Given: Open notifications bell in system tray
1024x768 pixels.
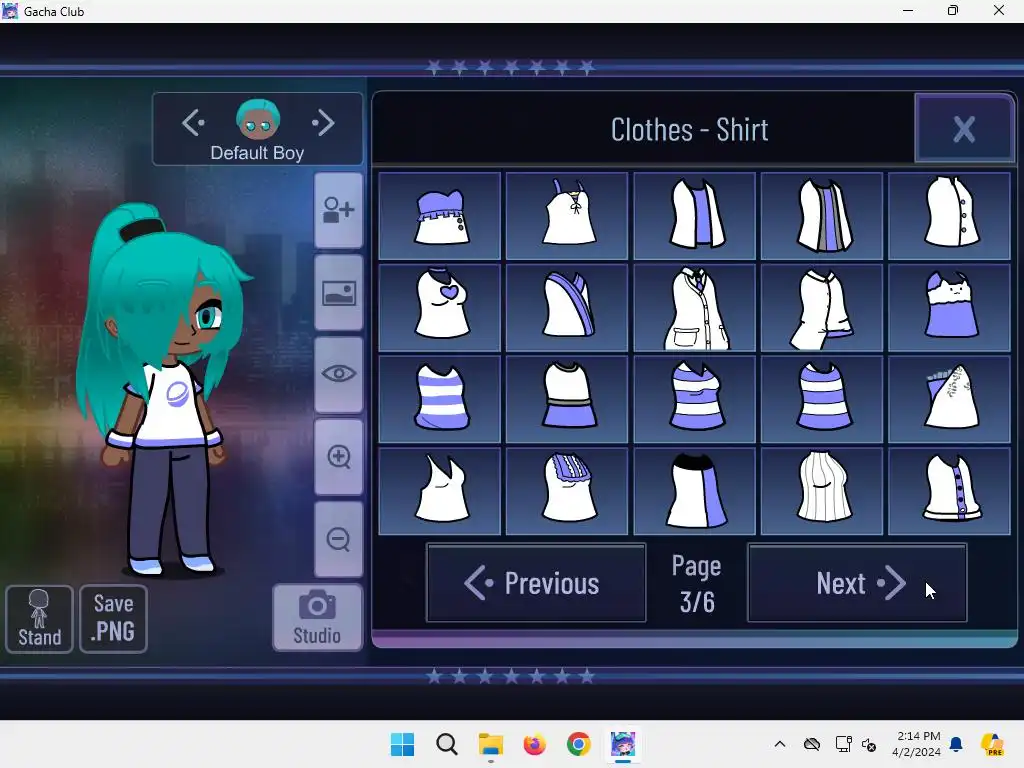Looking at the screenshot, I should (956, 744).
